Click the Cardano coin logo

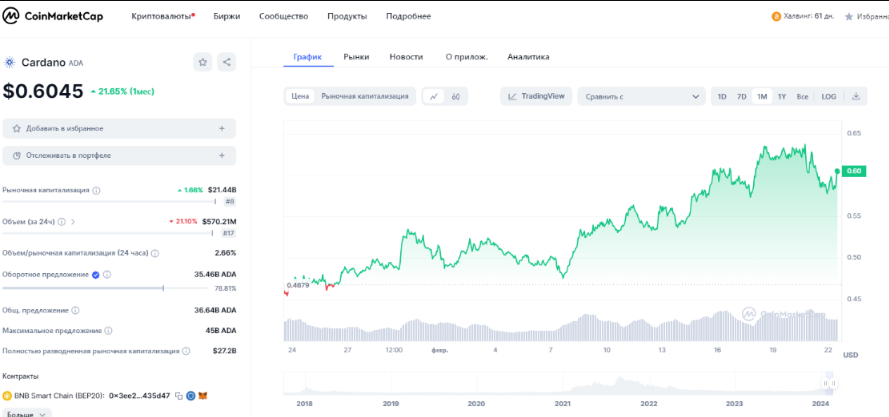[x=10, y=62]
